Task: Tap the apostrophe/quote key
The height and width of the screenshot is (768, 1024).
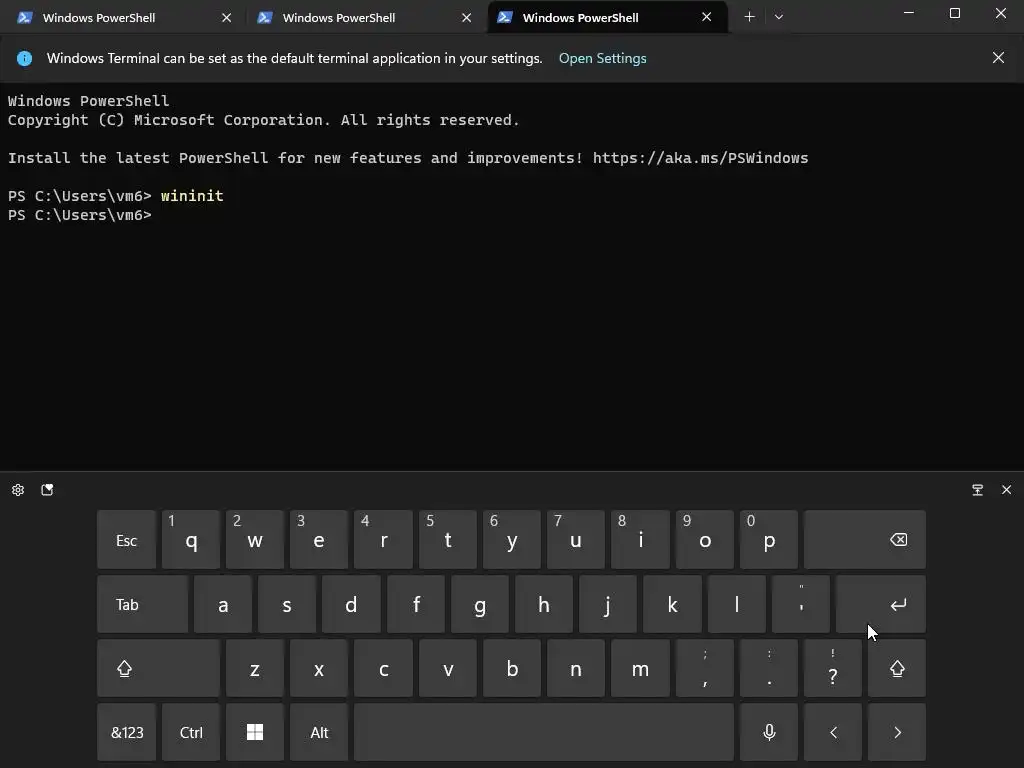Action: 801,604
